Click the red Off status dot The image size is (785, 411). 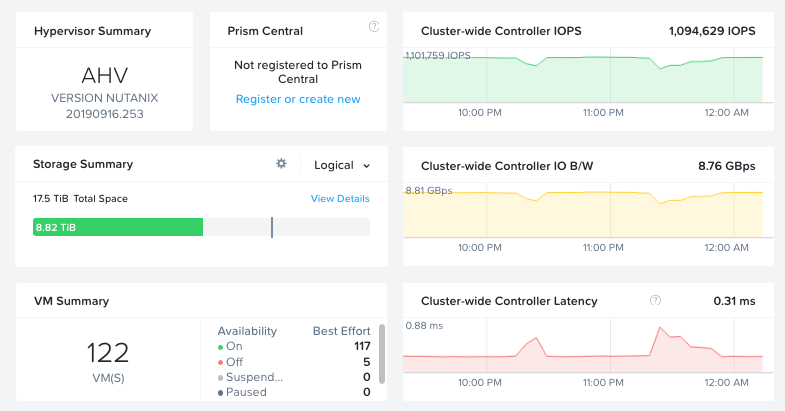[221, 362]
